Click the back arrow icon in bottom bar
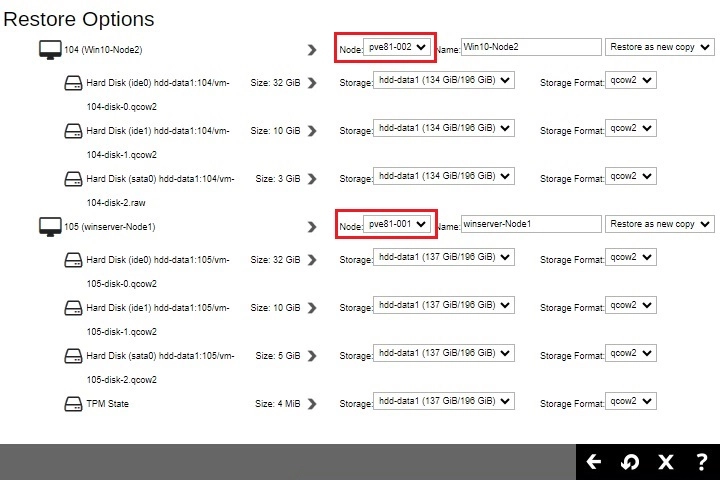 [594, 462]
